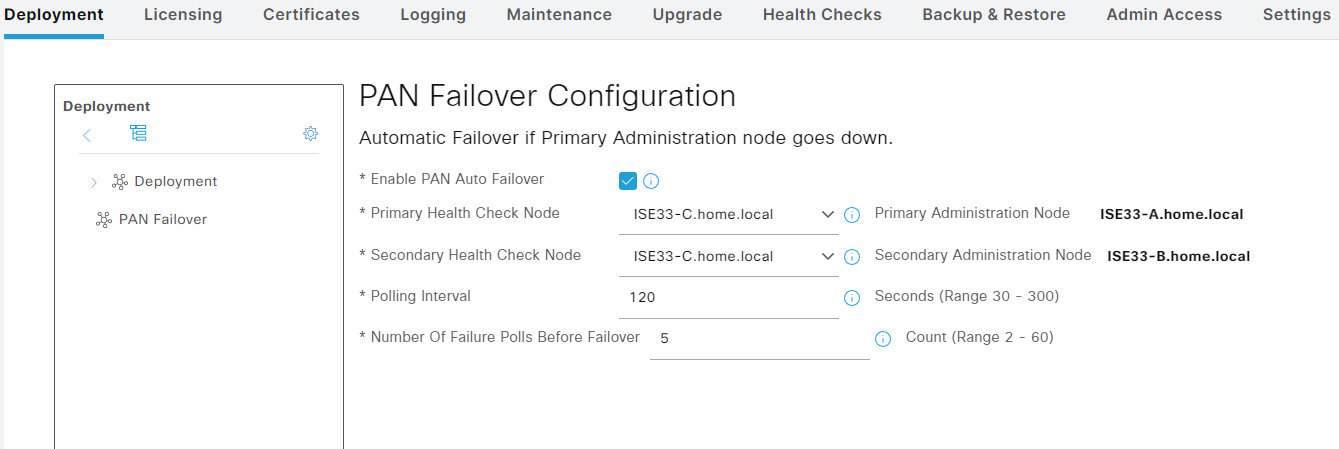Click info icon next to Polling Interval

coord(852,298)
